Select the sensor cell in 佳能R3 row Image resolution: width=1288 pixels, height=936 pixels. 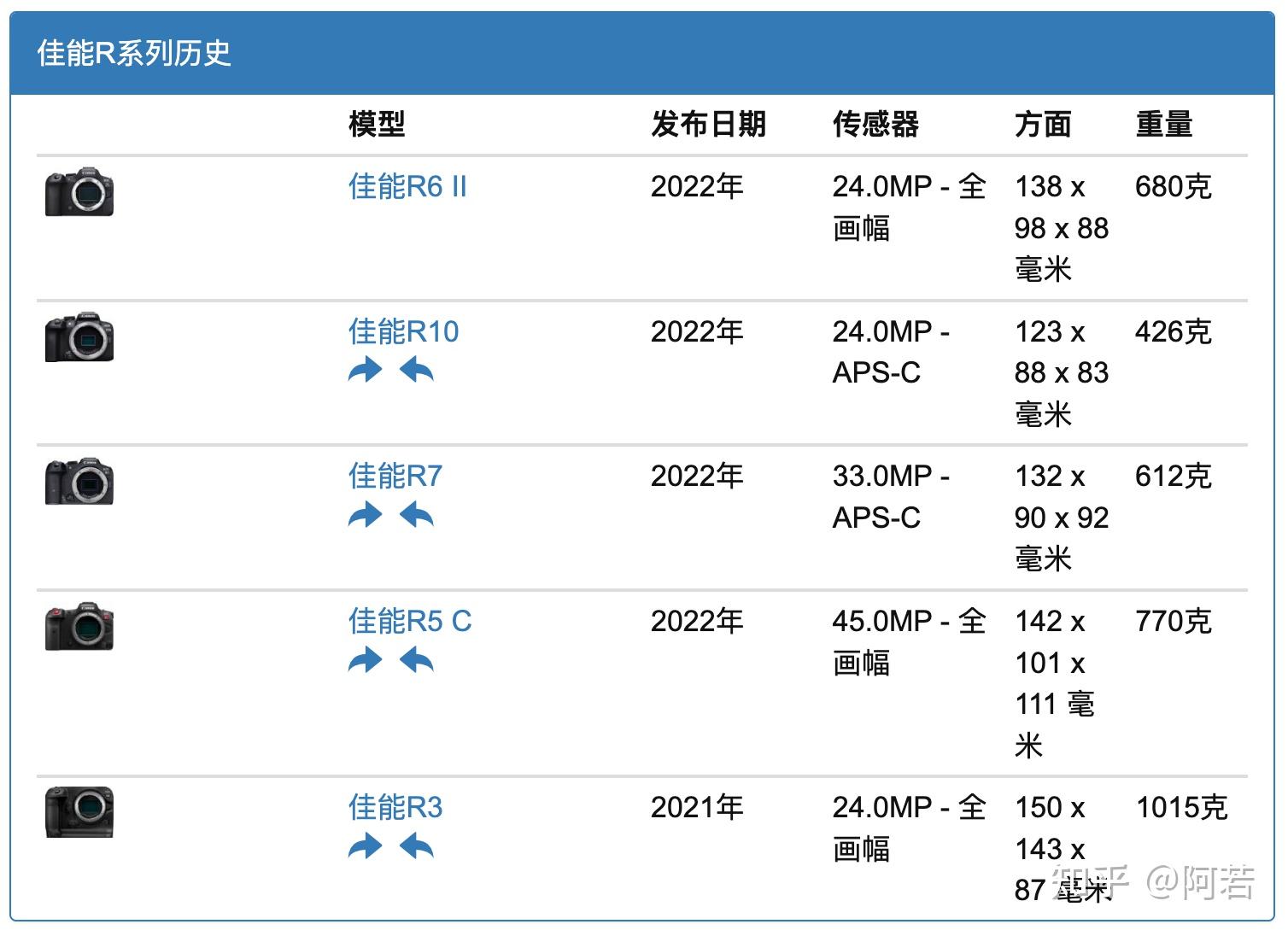(910, 828)
